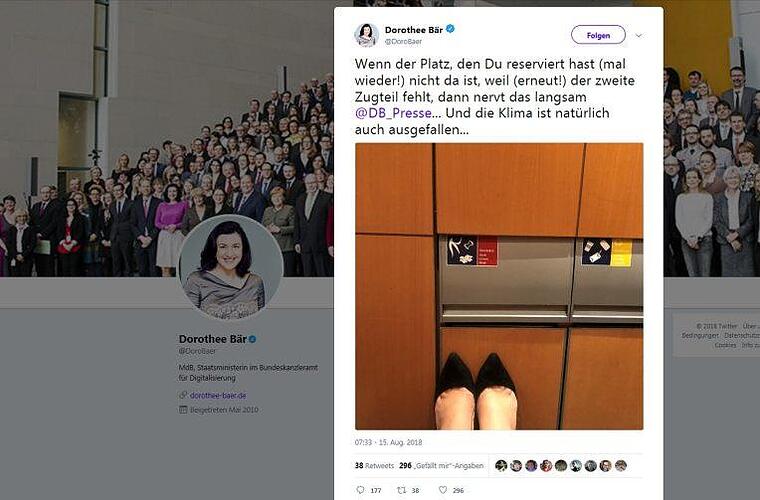Open the dorothee-baer.de website link
The image size is (760, 500).
(218, 395)
